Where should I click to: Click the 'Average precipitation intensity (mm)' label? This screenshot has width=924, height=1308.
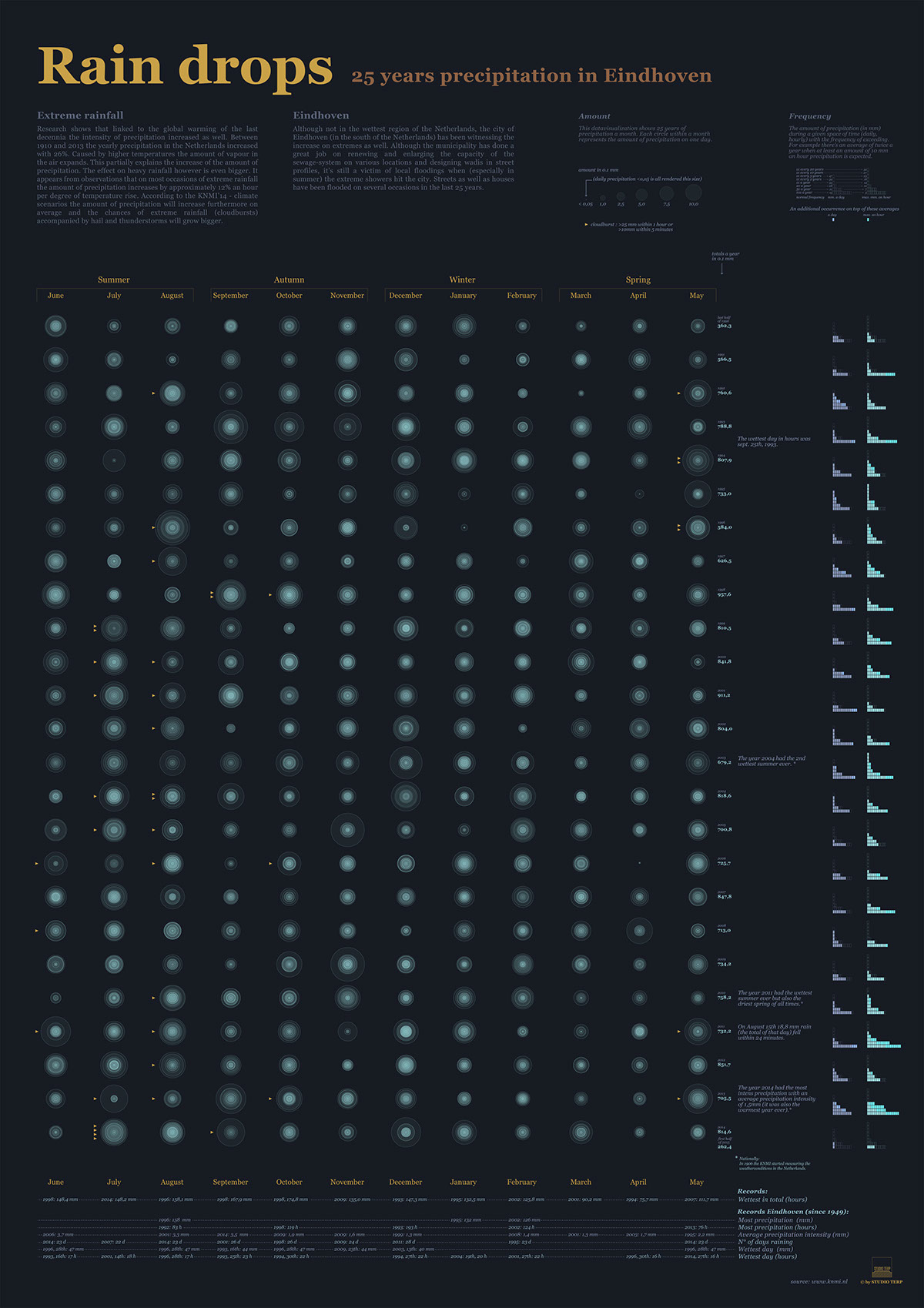[x=793, y=1235]
